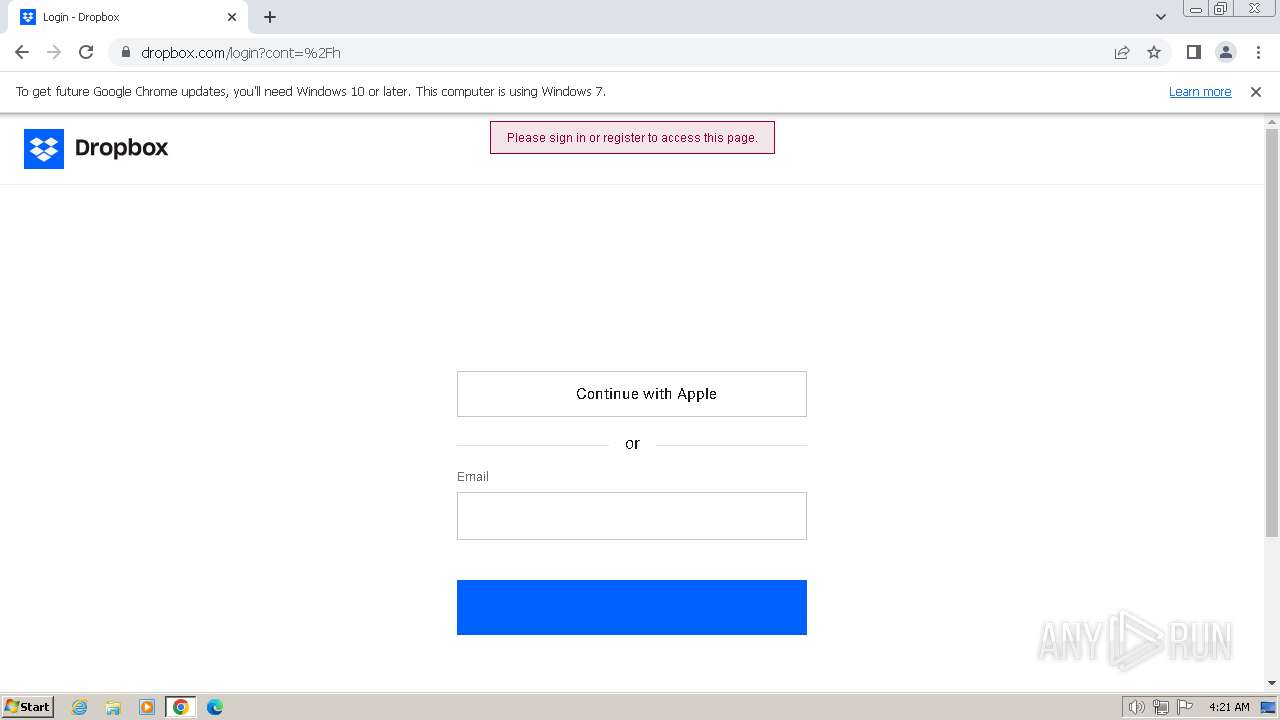
Task: Click the sign in or register notice
Action: pyautogui.click(x=632, y=137)
